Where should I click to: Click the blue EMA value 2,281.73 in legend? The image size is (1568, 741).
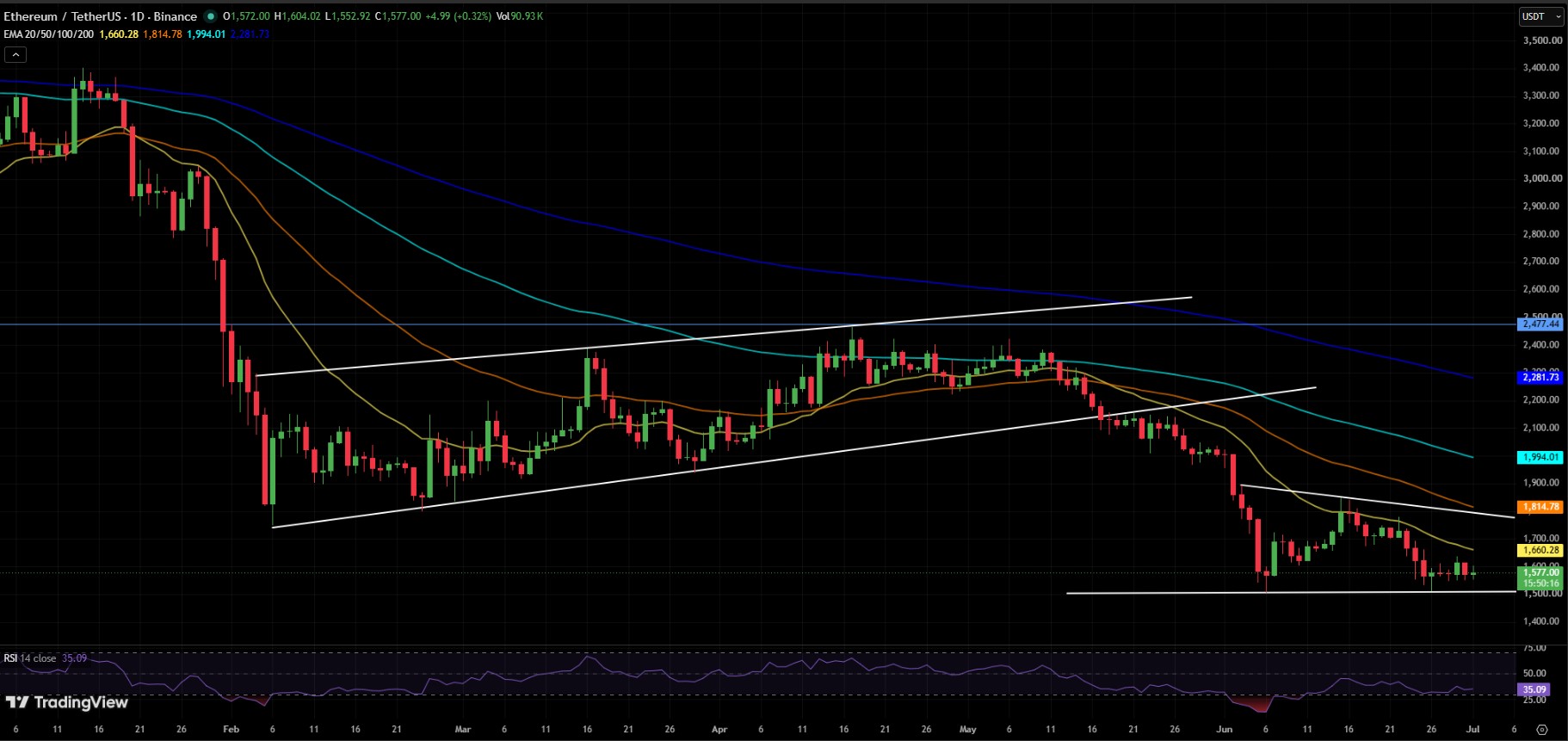coord(250,34)
